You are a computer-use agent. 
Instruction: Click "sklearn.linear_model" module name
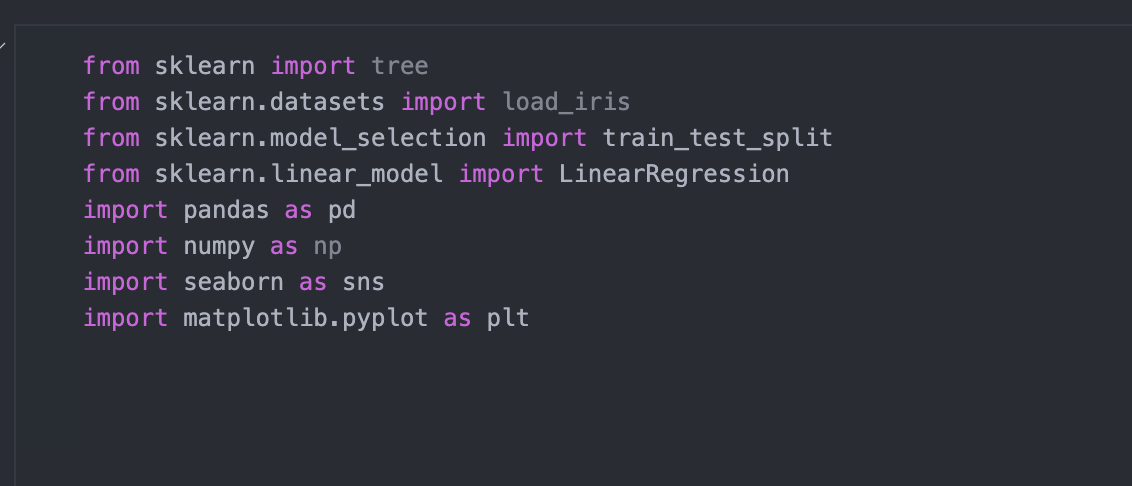coord(298,174)
